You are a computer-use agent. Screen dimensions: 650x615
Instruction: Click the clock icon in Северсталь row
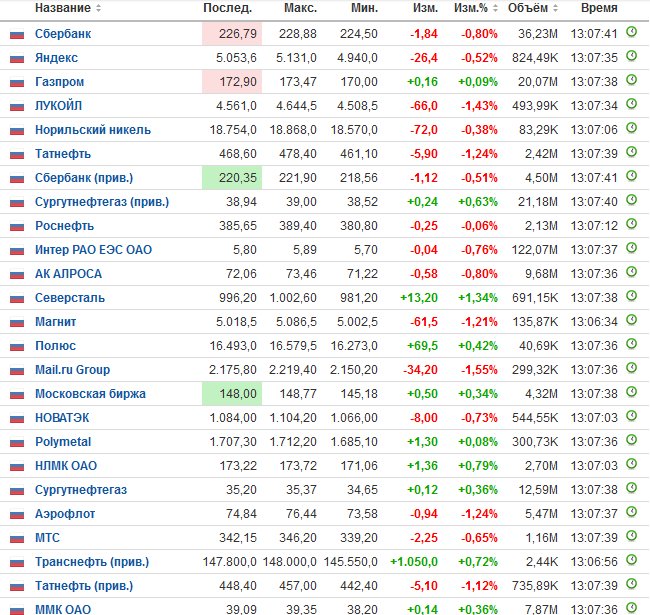(631, 296)
